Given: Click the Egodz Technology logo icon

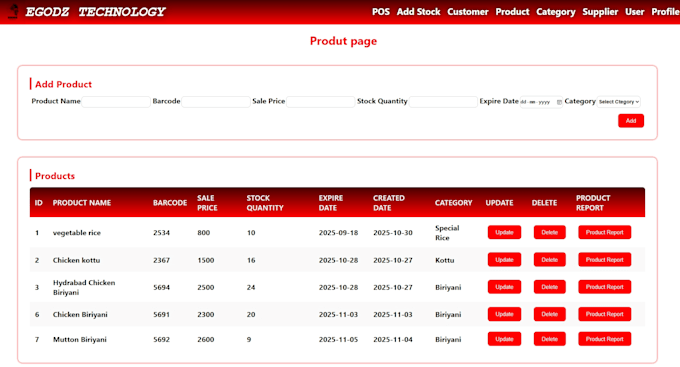Looking at the screenshot, I should pyautogui.click(x=13, y=11).
